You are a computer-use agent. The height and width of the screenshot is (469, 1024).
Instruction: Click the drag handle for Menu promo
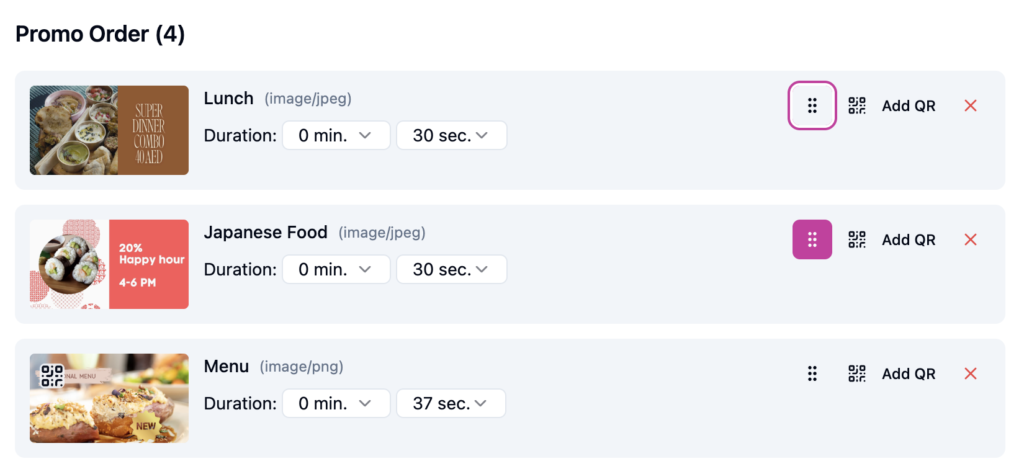(x=812, y=374)
